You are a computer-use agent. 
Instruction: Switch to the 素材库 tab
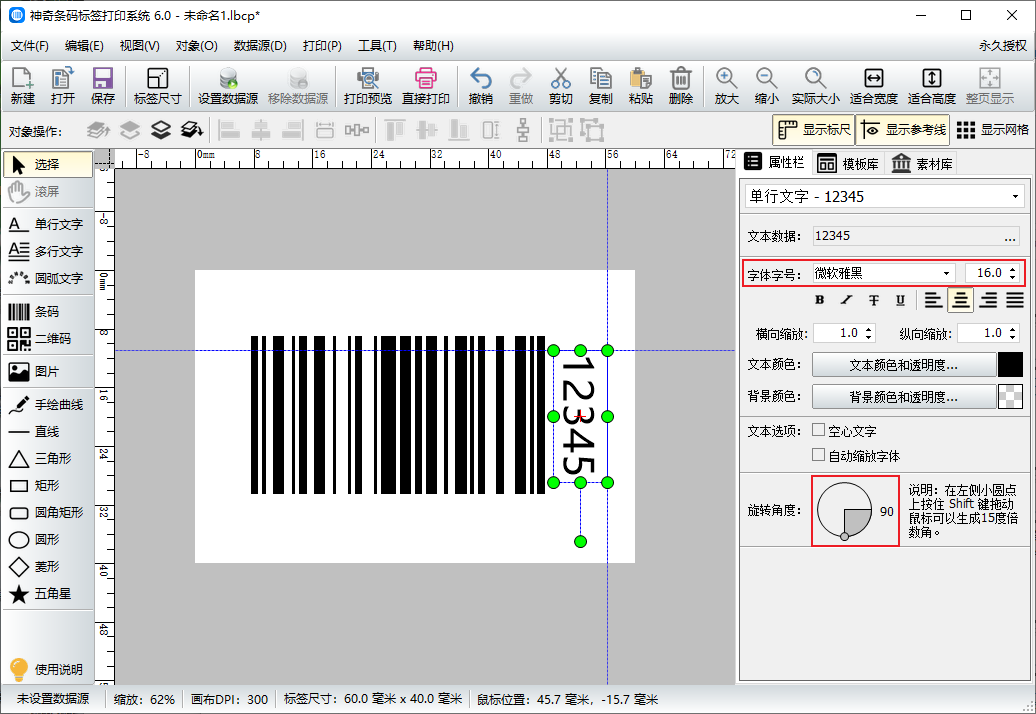(922, 164)
